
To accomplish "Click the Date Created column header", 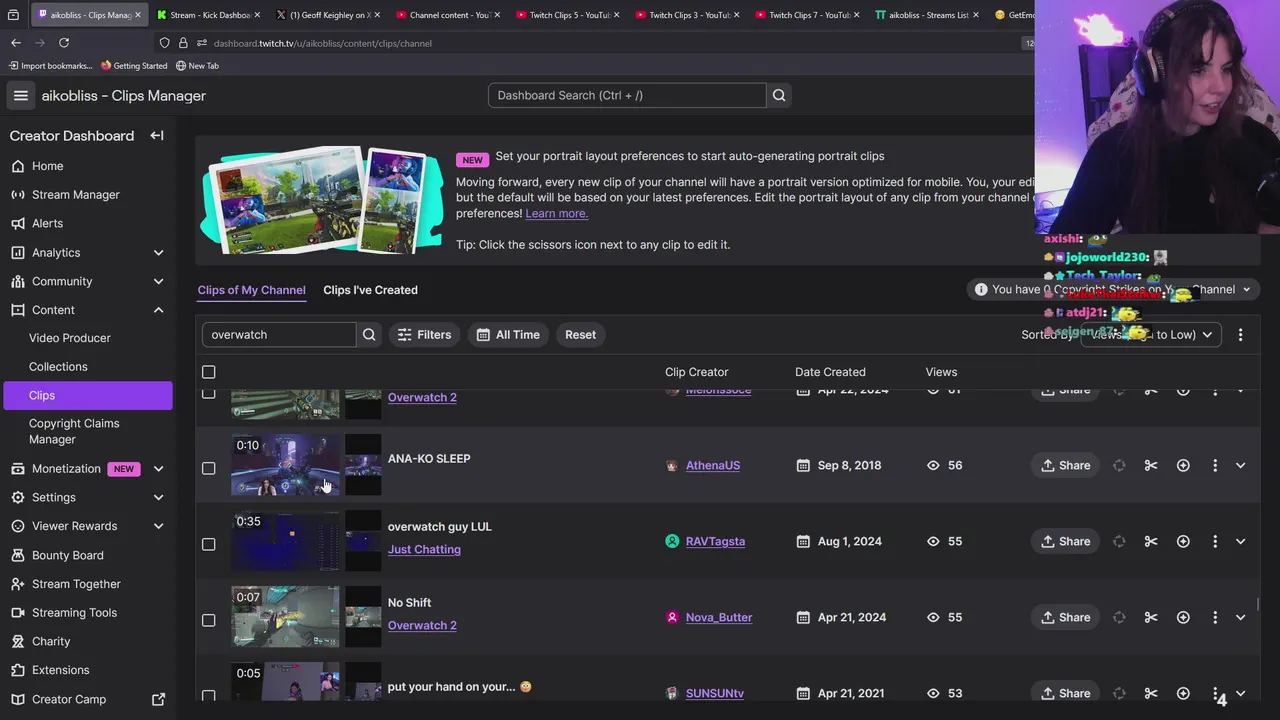I will coord(830,372).
